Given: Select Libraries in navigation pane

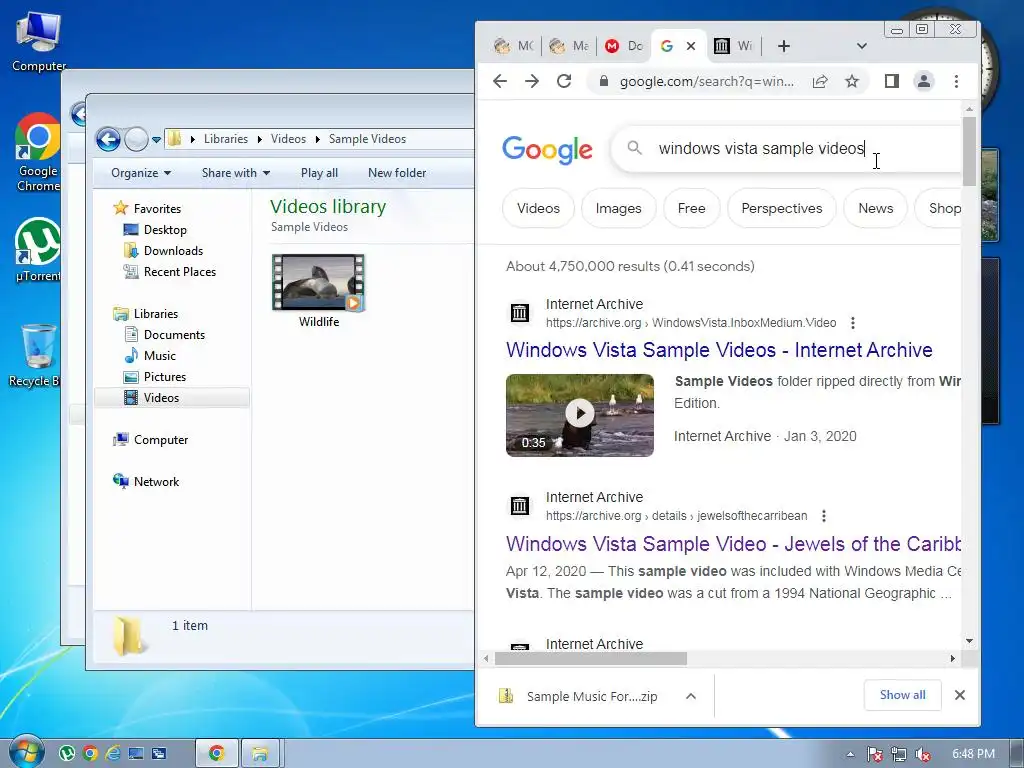Looking at the screenshot, I should (x=155, y=313).
